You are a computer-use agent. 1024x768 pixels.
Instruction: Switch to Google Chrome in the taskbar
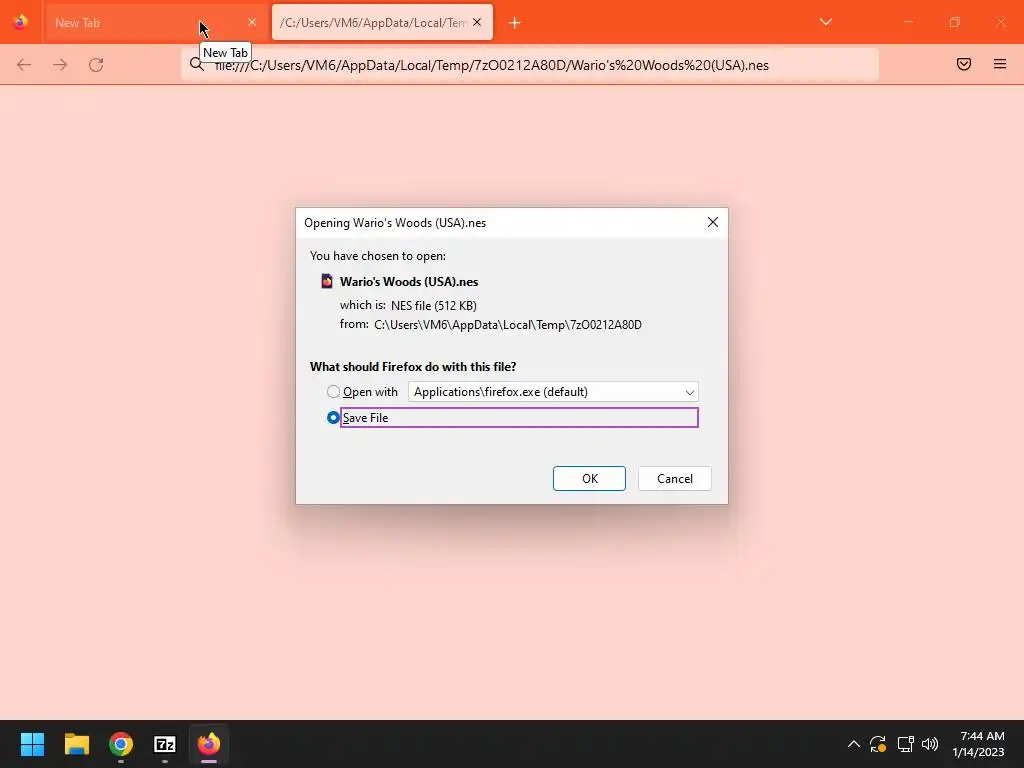[121, 744]
